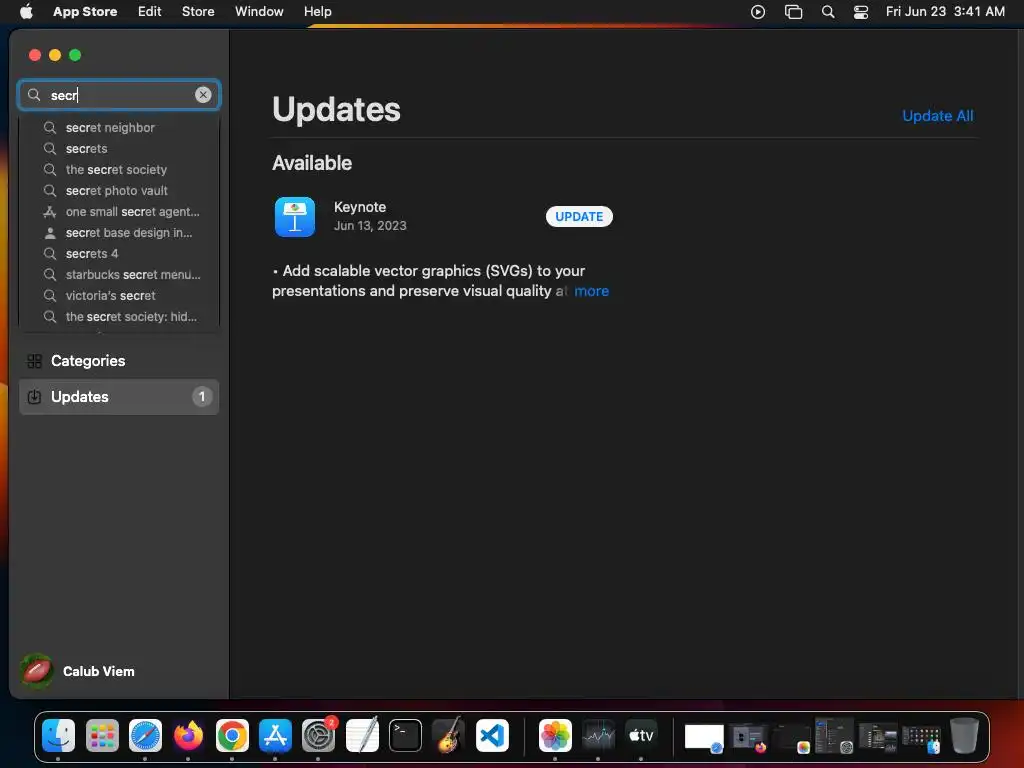Open System Settings from the Dock

tap(319, 735)
